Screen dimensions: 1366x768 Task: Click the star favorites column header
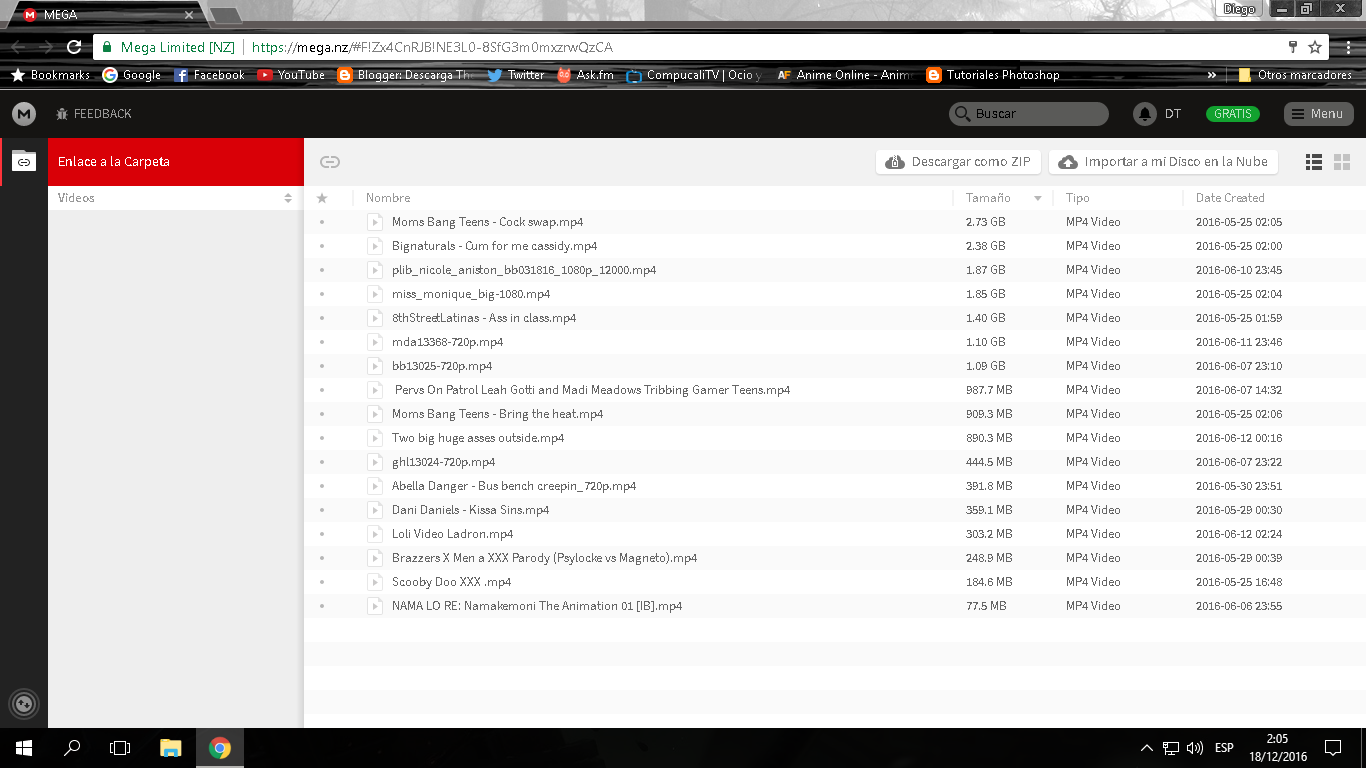pyautogui.click(x=322, y=198)
